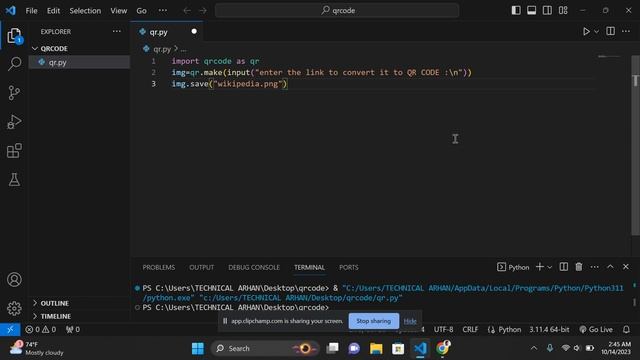The width and height of the screenshot is (640, 360).
Task: Open run options dropdown beside play button
Action: 596,31
